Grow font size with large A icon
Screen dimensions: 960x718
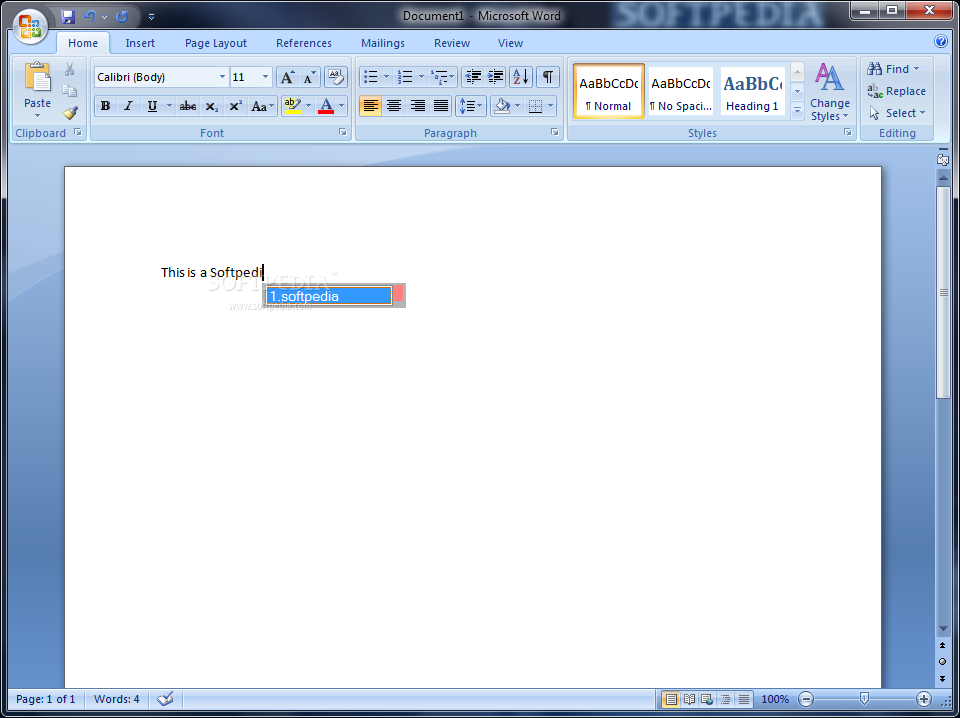(x=287, y=77)
